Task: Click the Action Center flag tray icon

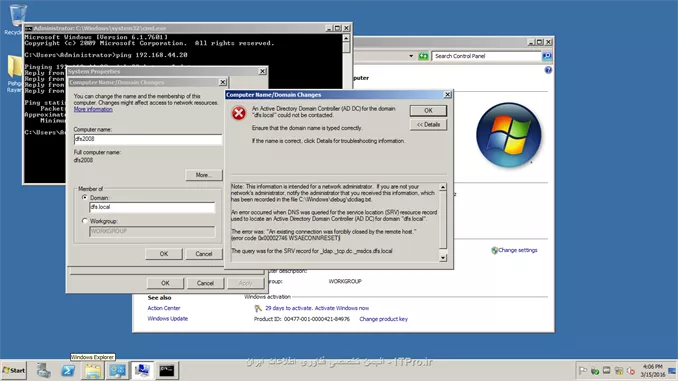Action: [x=582, y=371]
